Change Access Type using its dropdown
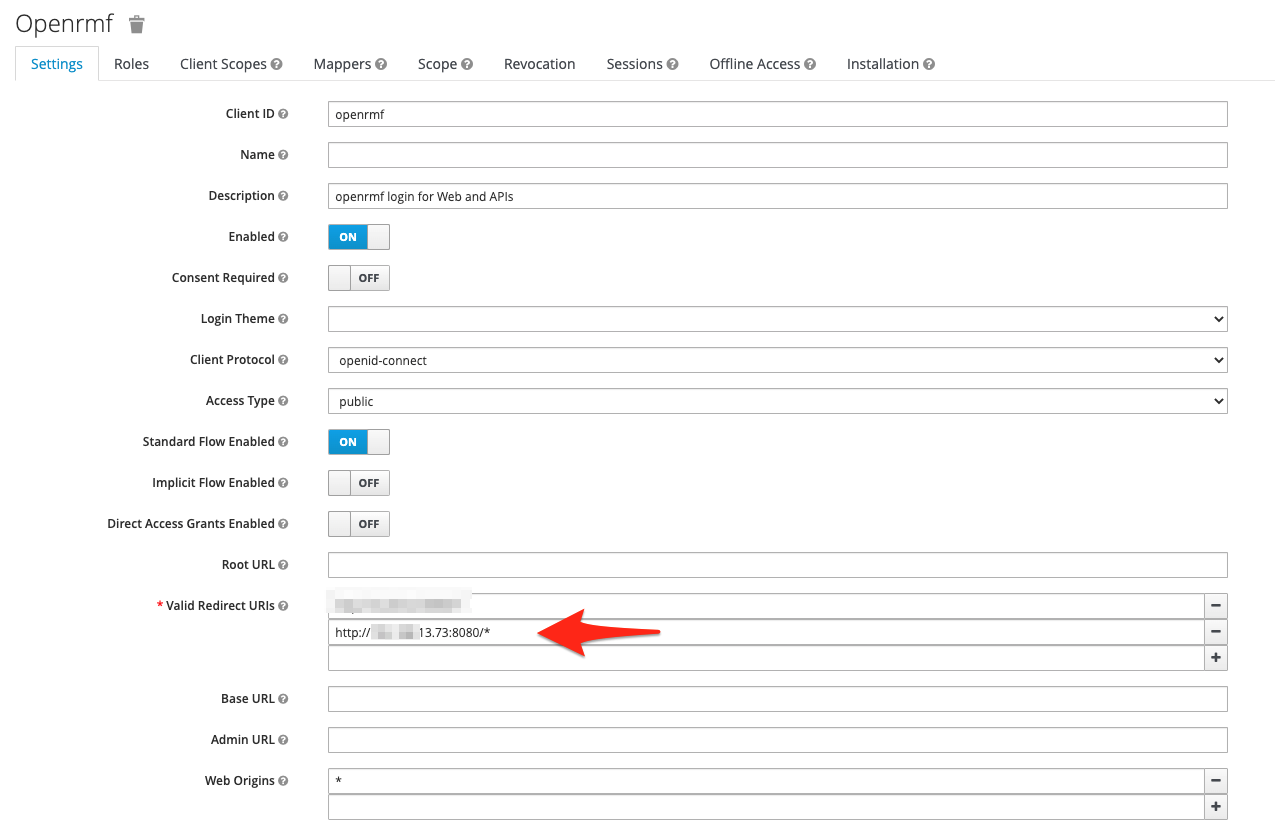The height and width of the screenshot is (835, 1275). click(778, 400)
